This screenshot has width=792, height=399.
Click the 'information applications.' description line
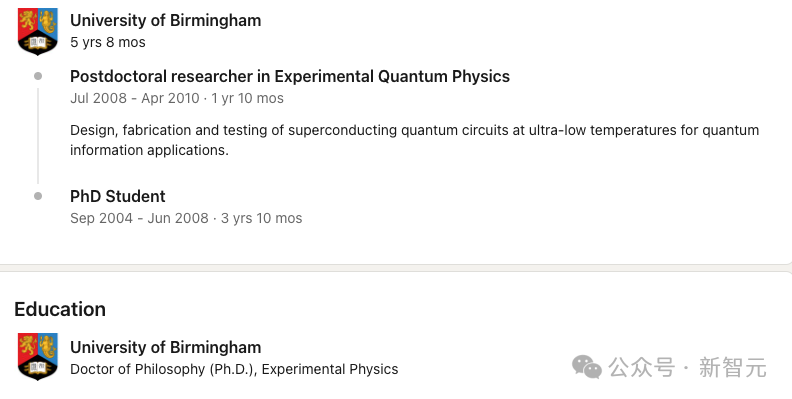150,151
